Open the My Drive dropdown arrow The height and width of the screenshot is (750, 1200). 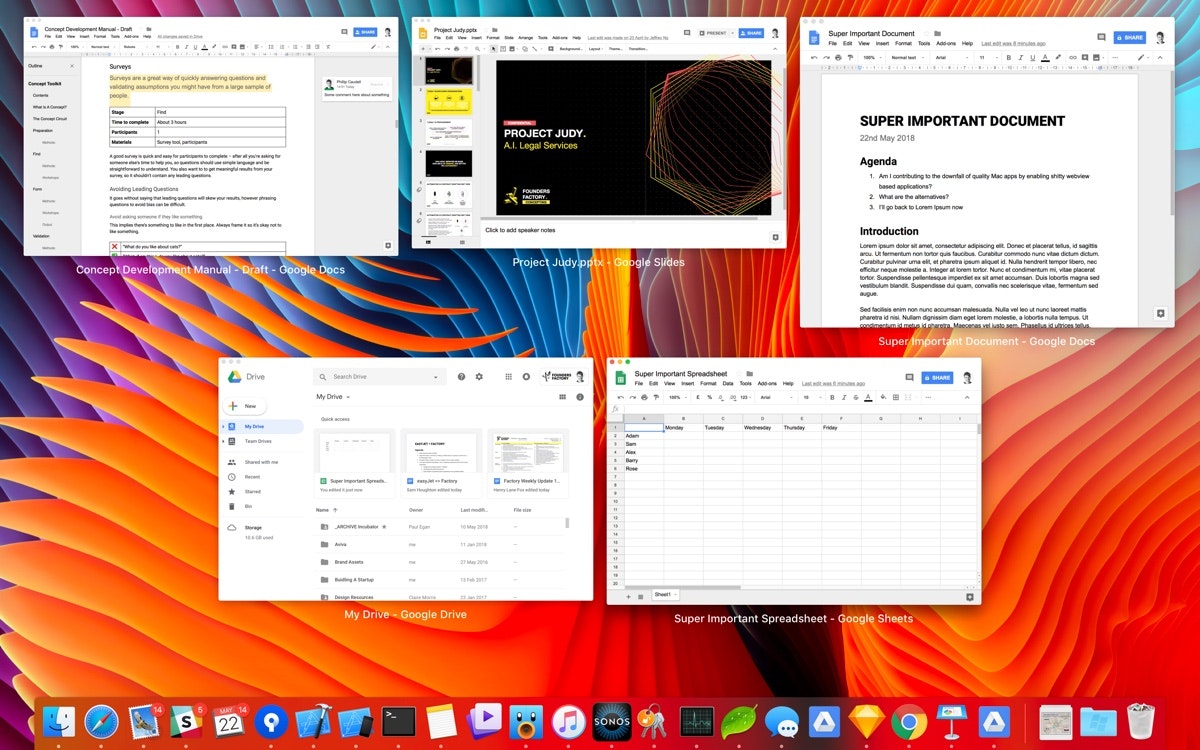(347, 397)
